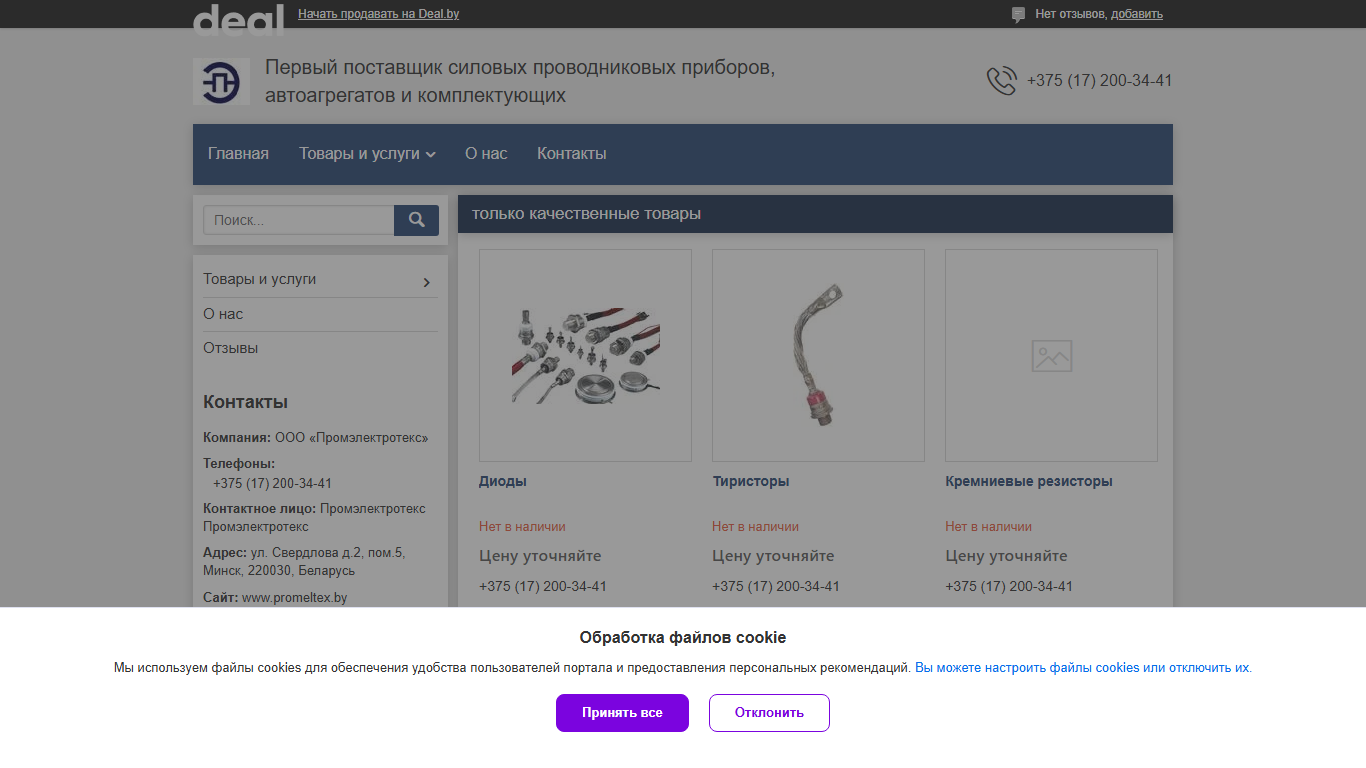Open the Диоды product title link
This screenshot has height=768, width=1366.
[x=503, y=481]
